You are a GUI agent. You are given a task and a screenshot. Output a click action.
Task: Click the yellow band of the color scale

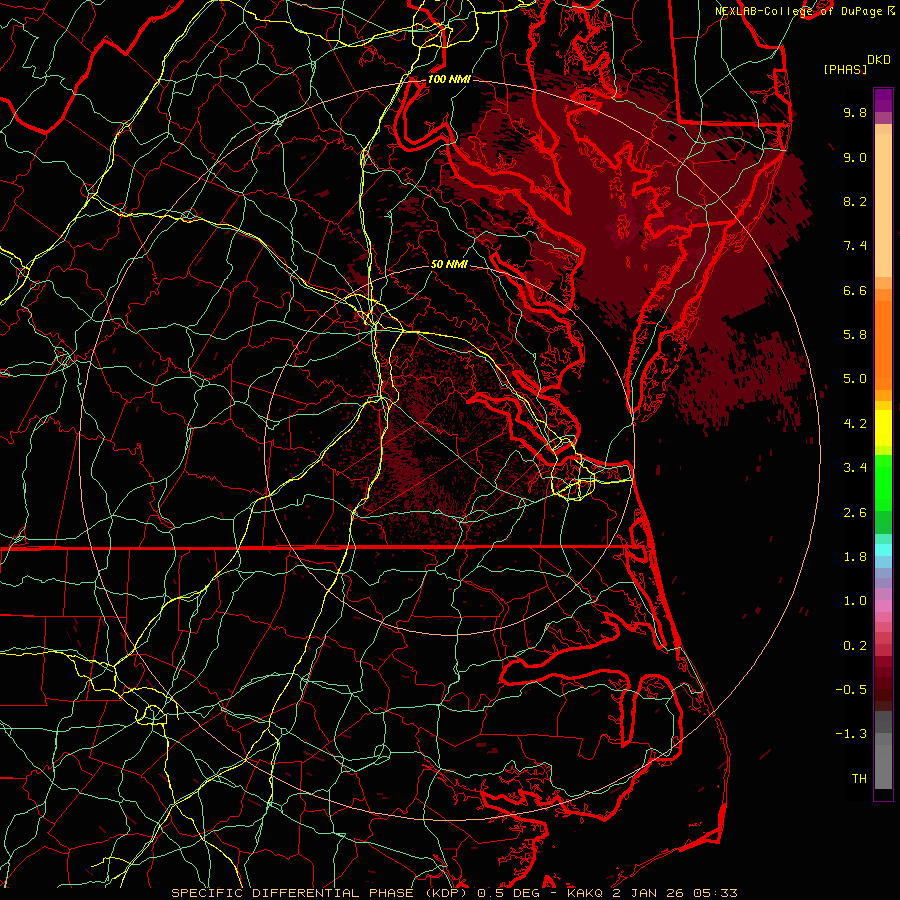[x=883, y=428]
